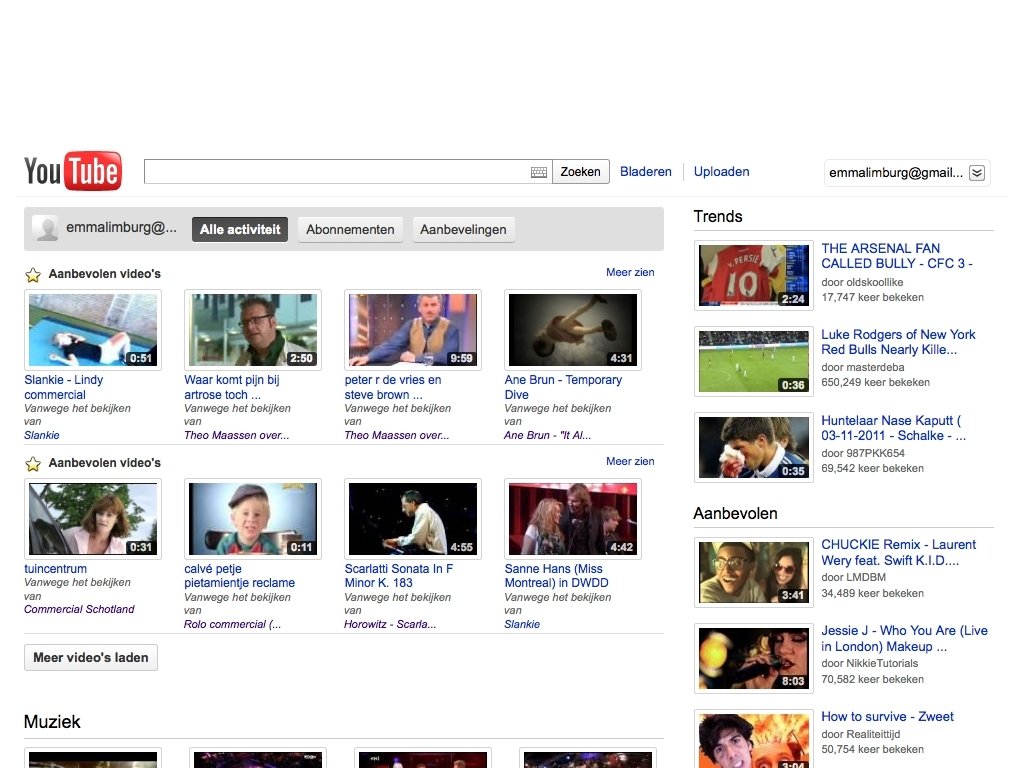Open the Huntelaar Nase Kaputt thumbnail
The image size is (1024, 768).
click(754, 447)
